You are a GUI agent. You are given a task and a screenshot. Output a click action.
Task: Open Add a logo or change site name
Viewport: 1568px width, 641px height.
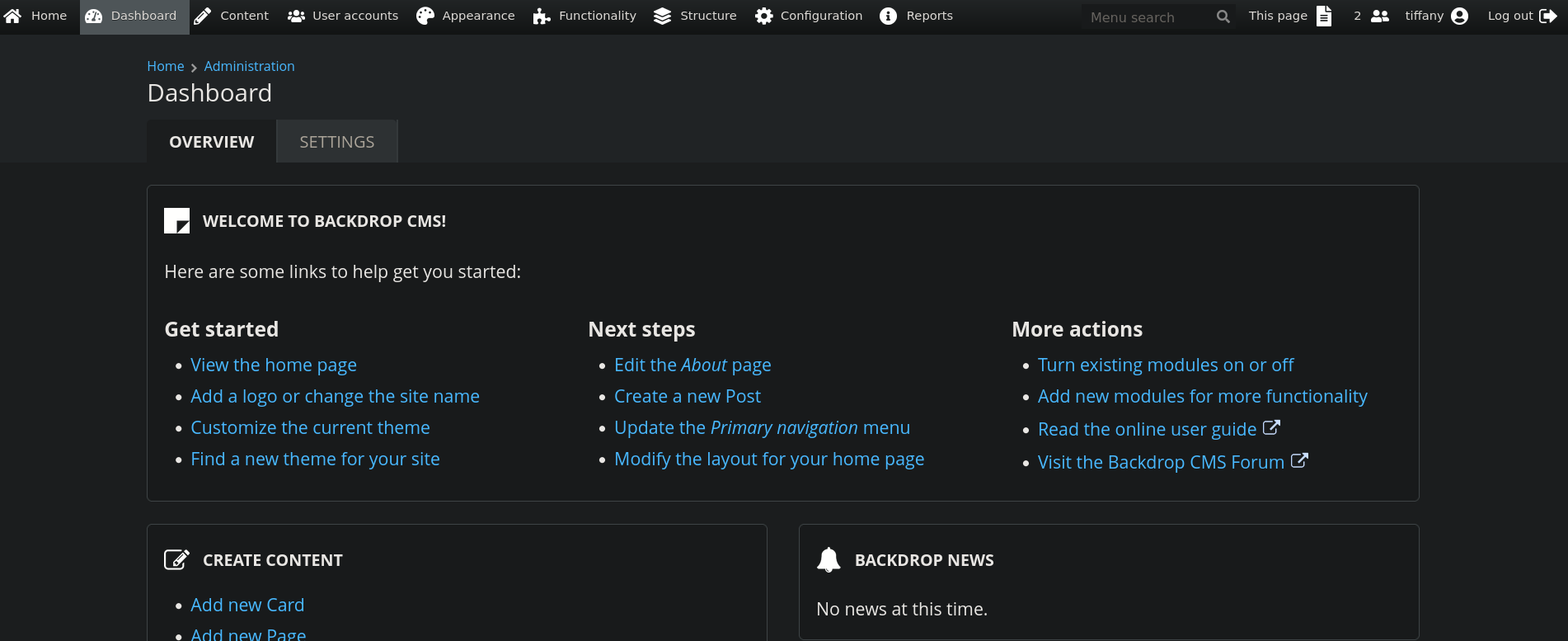click(335, 396)
